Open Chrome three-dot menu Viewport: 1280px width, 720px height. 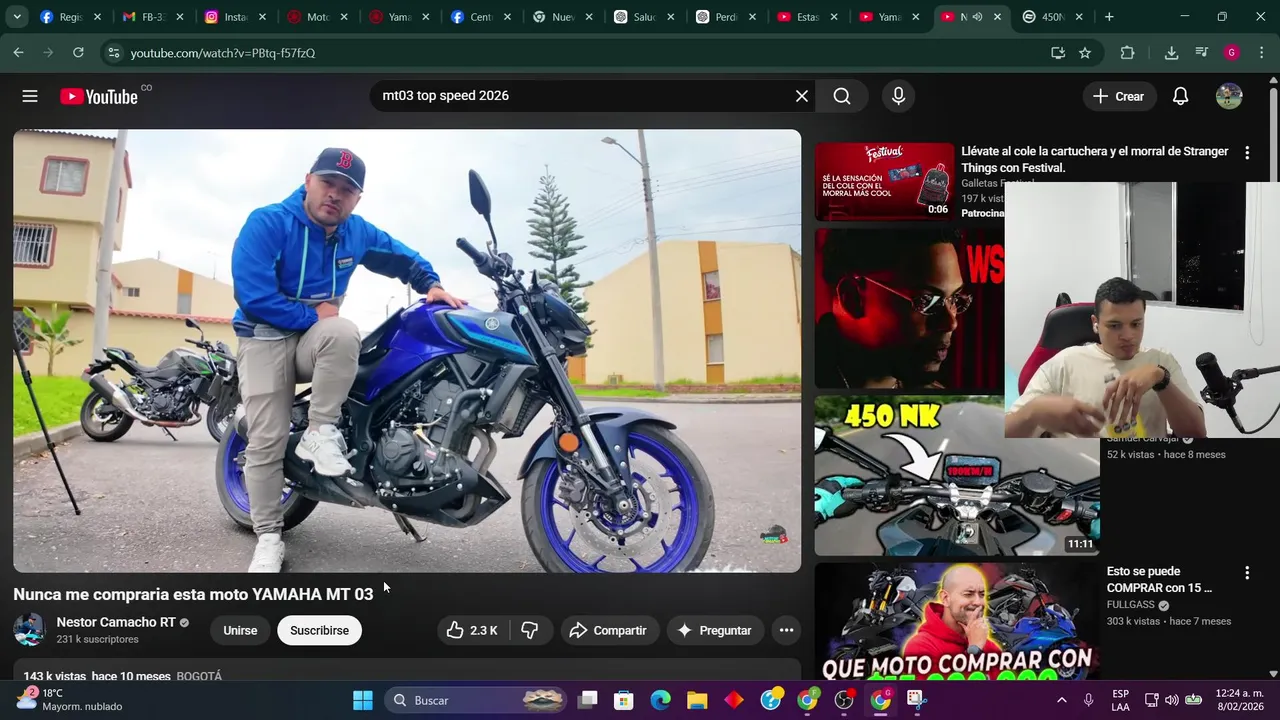click(x=1261, y=53)
